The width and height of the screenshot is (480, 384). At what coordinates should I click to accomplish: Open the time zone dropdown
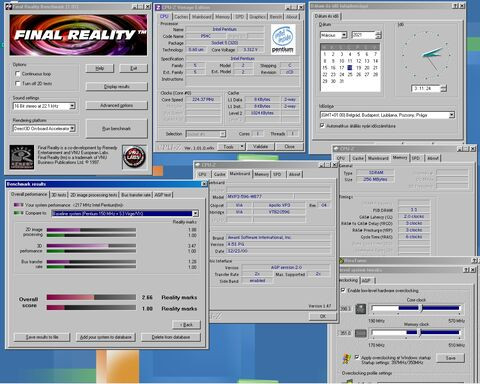click(452, 115)
